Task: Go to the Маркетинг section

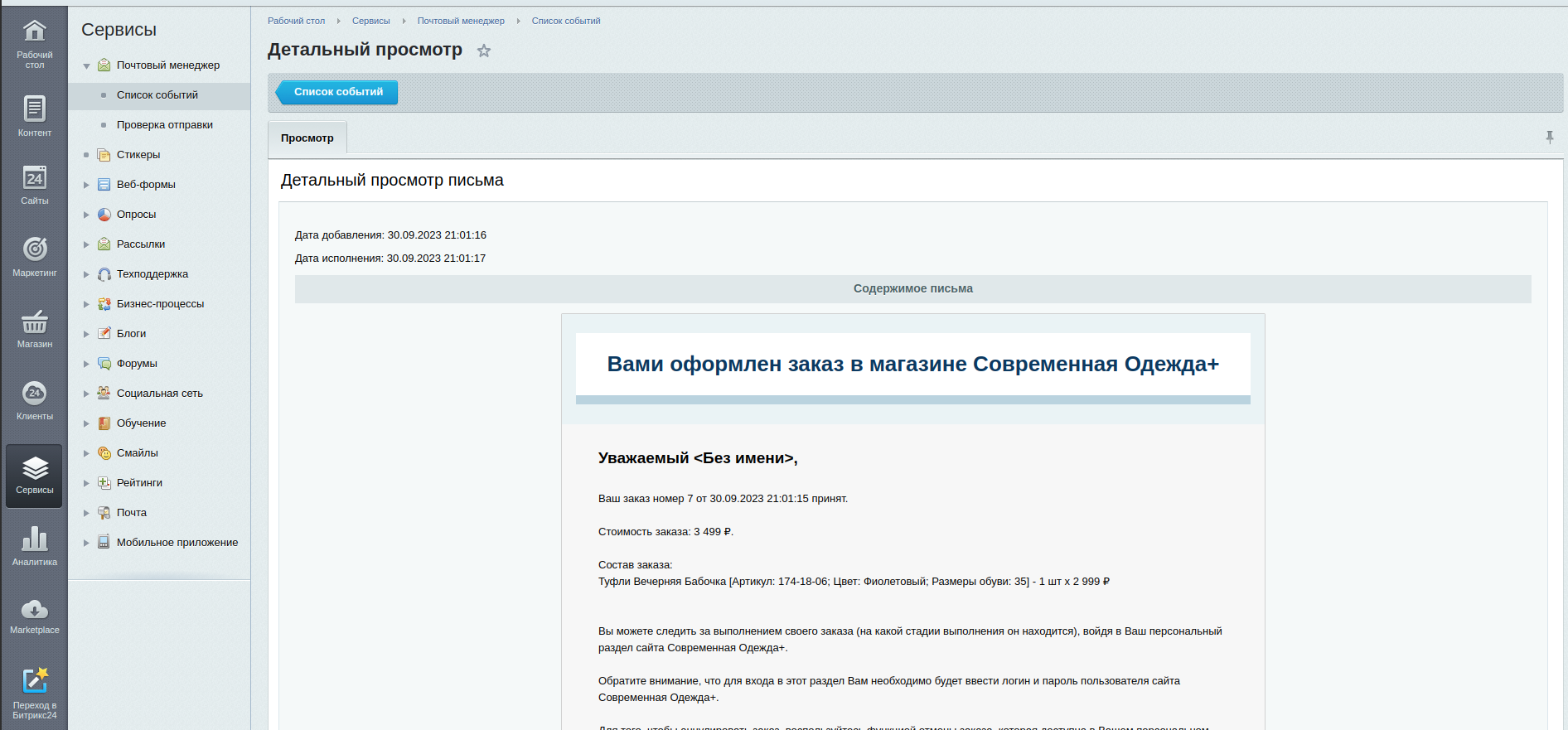Action: click(34, 249)
